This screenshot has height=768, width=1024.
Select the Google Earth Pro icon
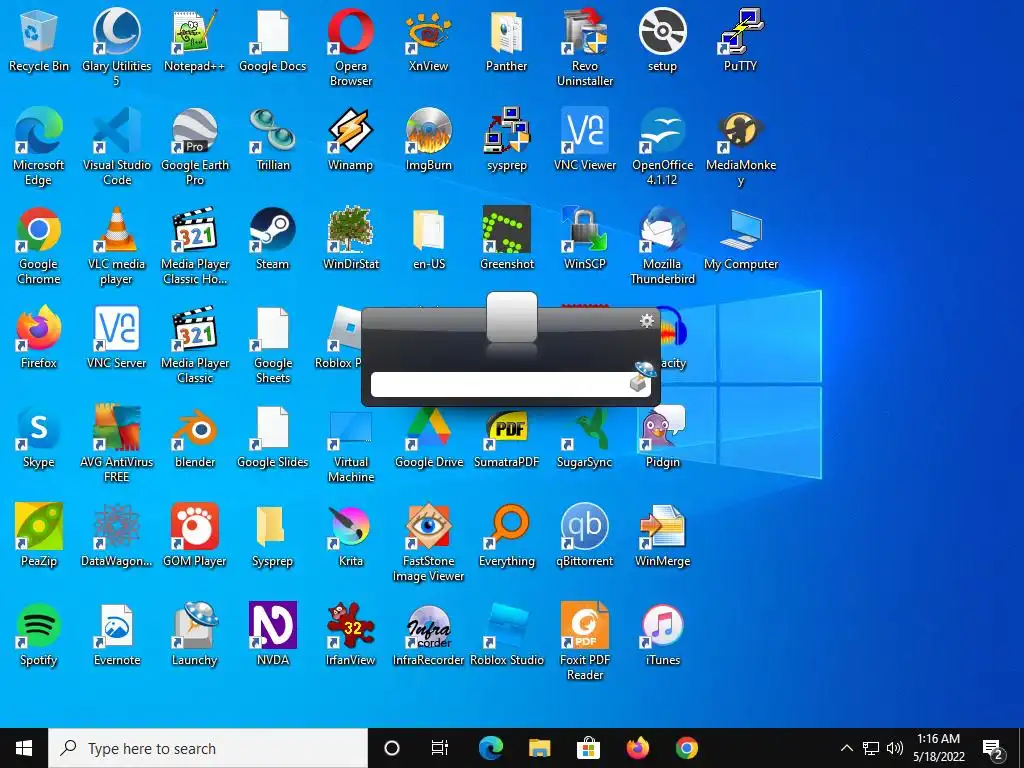195,146
